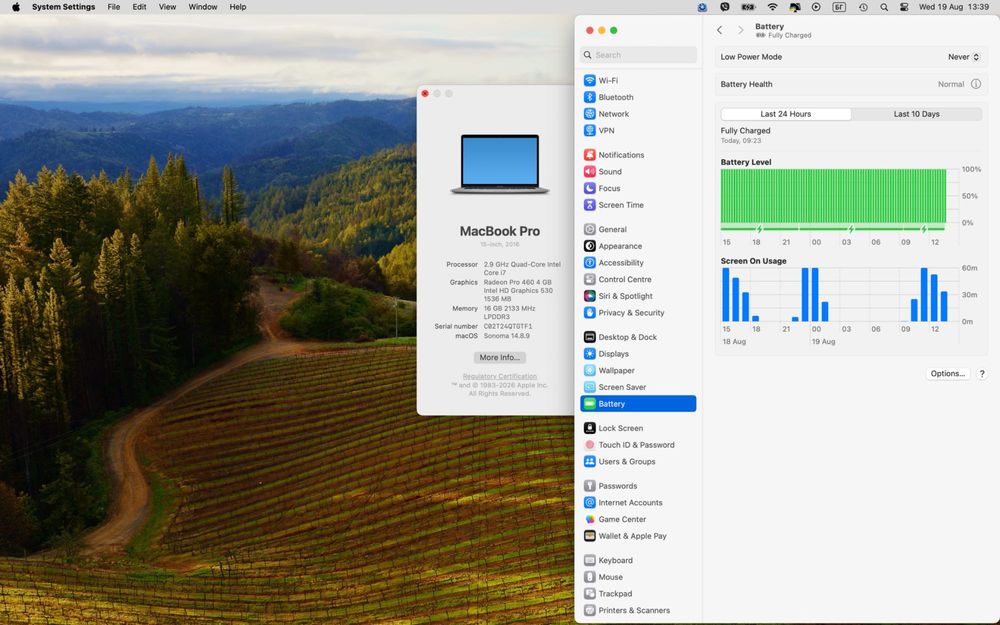Open the View menu
Image resolution: width=1000 pixels, height=625 pixels.
[167, 7]
